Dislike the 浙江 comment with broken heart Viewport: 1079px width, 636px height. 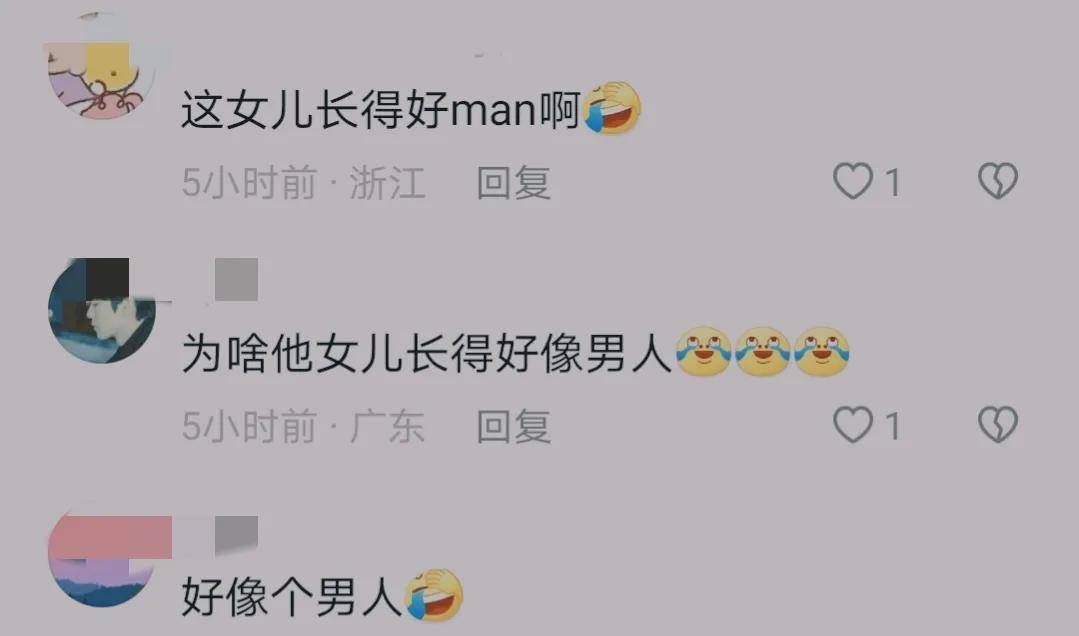click(998, 181)
